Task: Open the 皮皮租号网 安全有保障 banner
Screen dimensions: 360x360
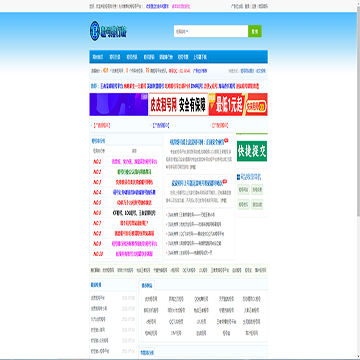Action: pos(178,104)
